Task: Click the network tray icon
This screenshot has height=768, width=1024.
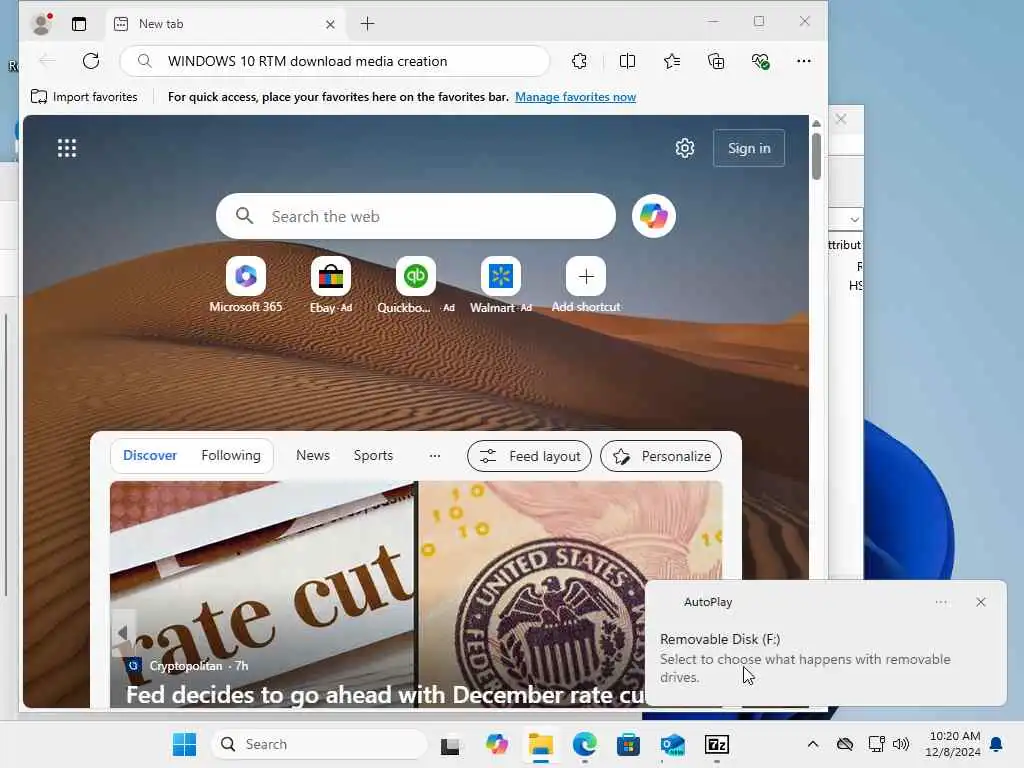Action: (876, 744)
